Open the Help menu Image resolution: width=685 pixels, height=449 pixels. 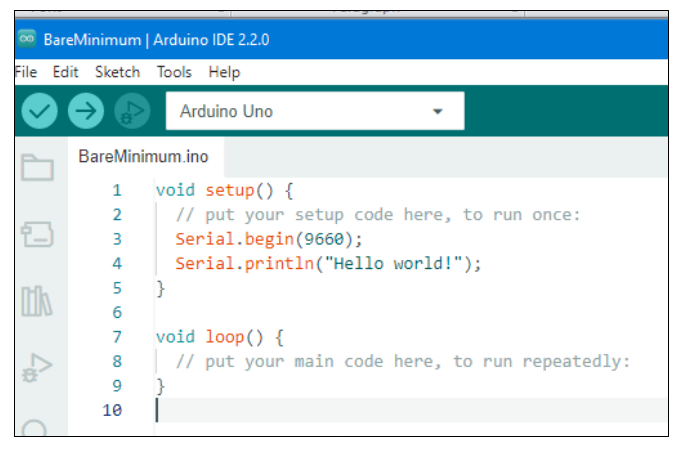pyautogui.click(x=224, y=72)
